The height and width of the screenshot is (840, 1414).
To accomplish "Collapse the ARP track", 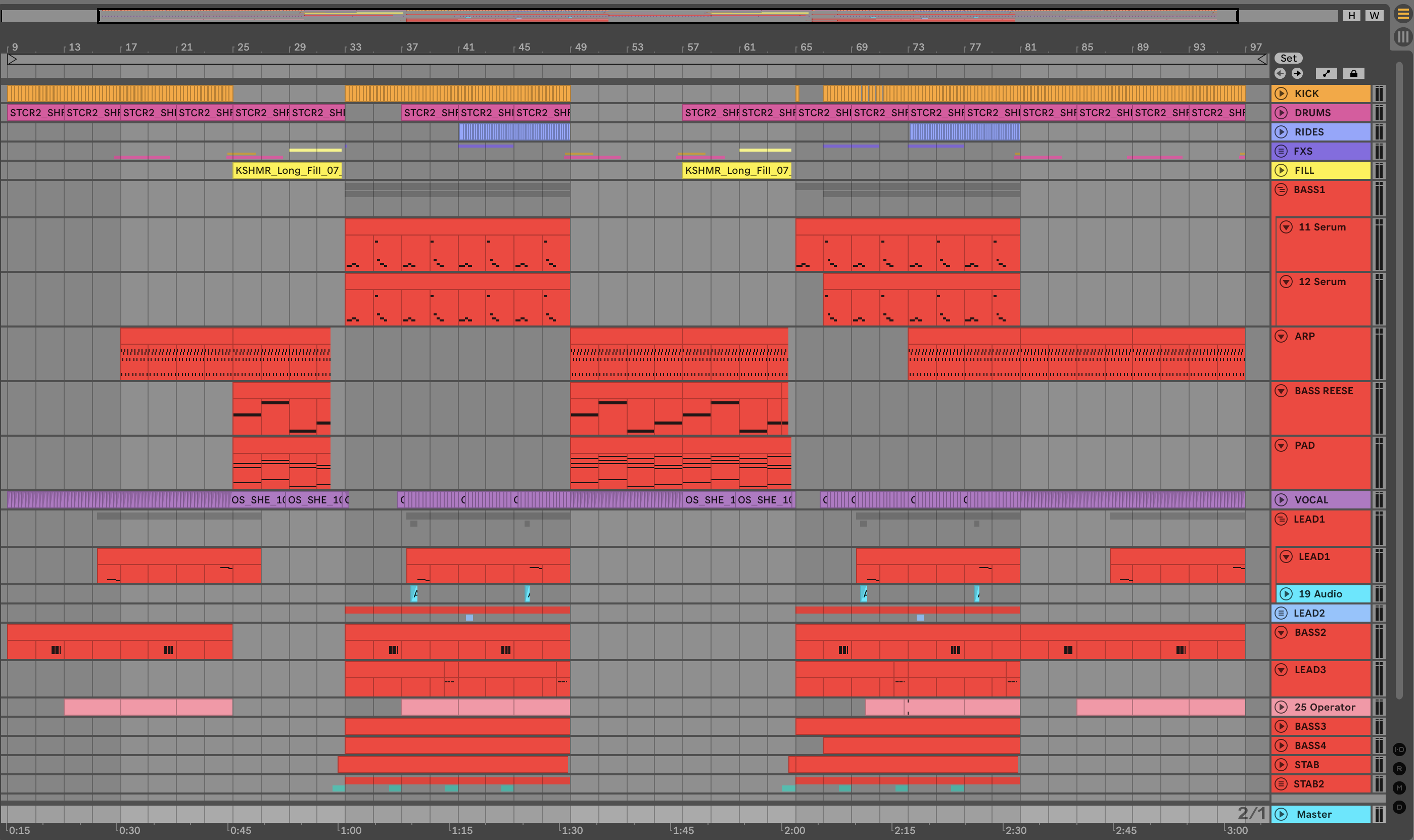I will click(x=1281, y=336).
